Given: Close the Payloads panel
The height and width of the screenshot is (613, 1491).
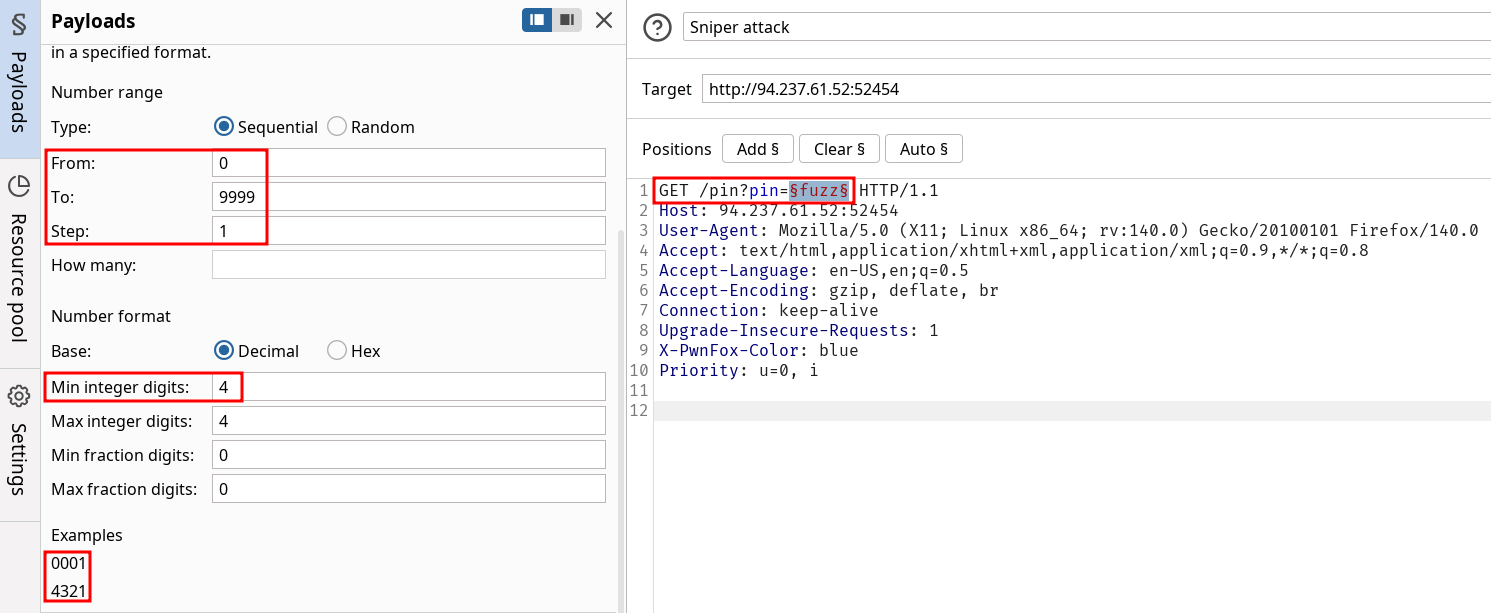Looking at the screenshot, I should point(603,20).
